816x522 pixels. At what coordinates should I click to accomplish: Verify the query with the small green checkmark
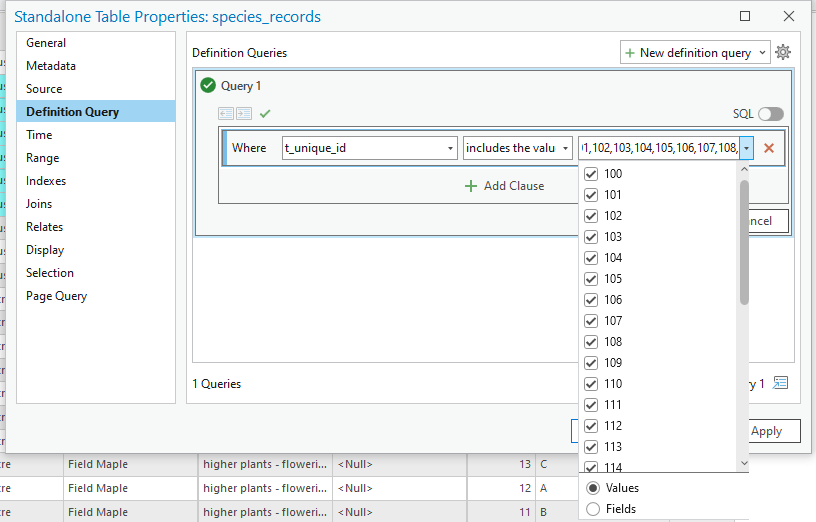[x=265, y=114]
